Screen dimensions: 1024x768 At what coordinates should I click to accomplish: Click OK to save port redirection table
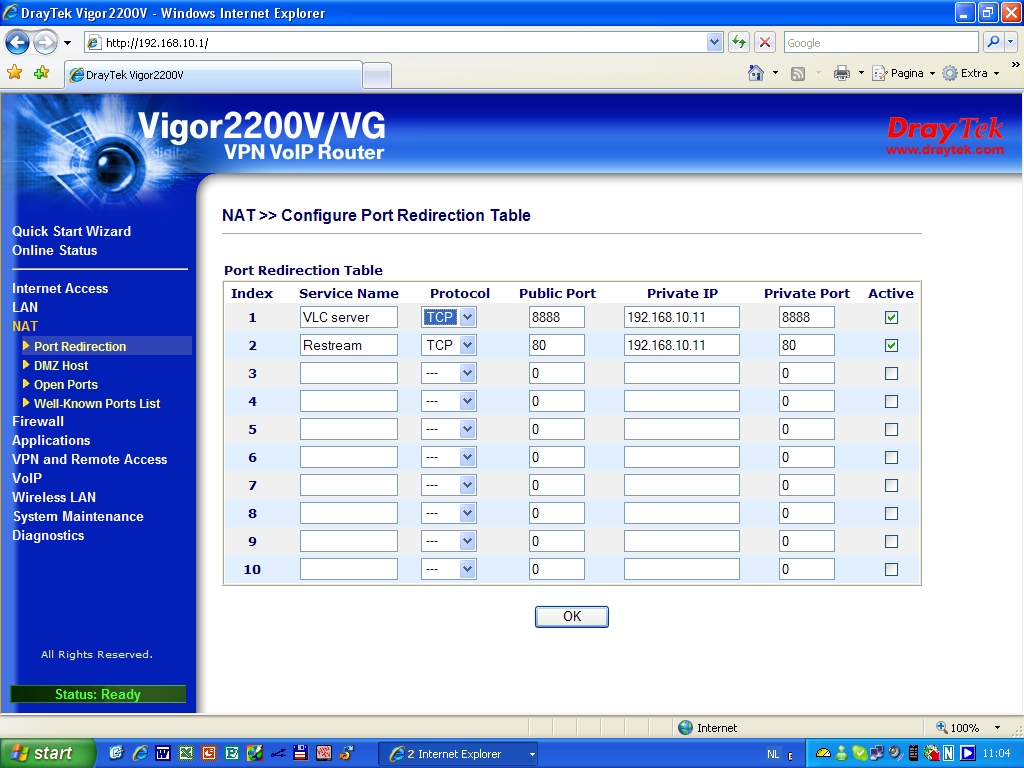pyautogui.click(x=571, y=616)
